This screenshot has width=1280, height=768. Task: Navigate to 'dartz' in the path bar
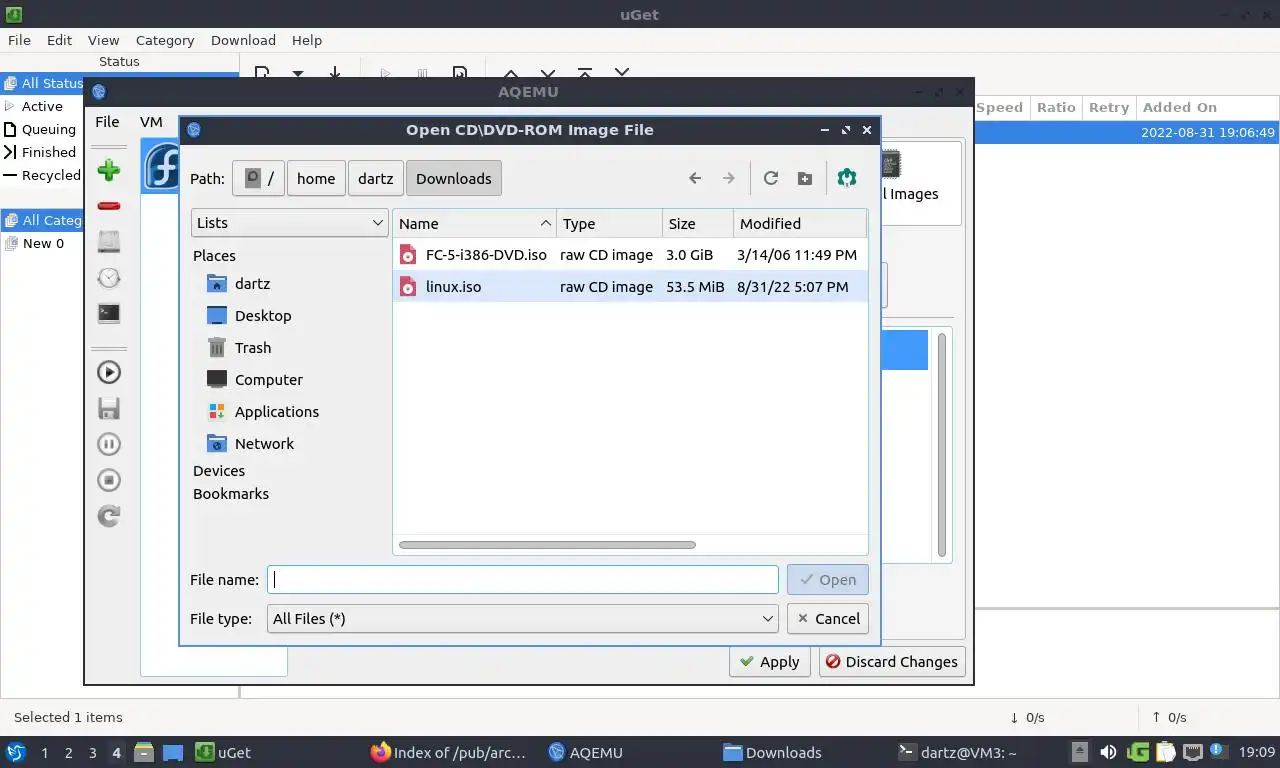376,178
